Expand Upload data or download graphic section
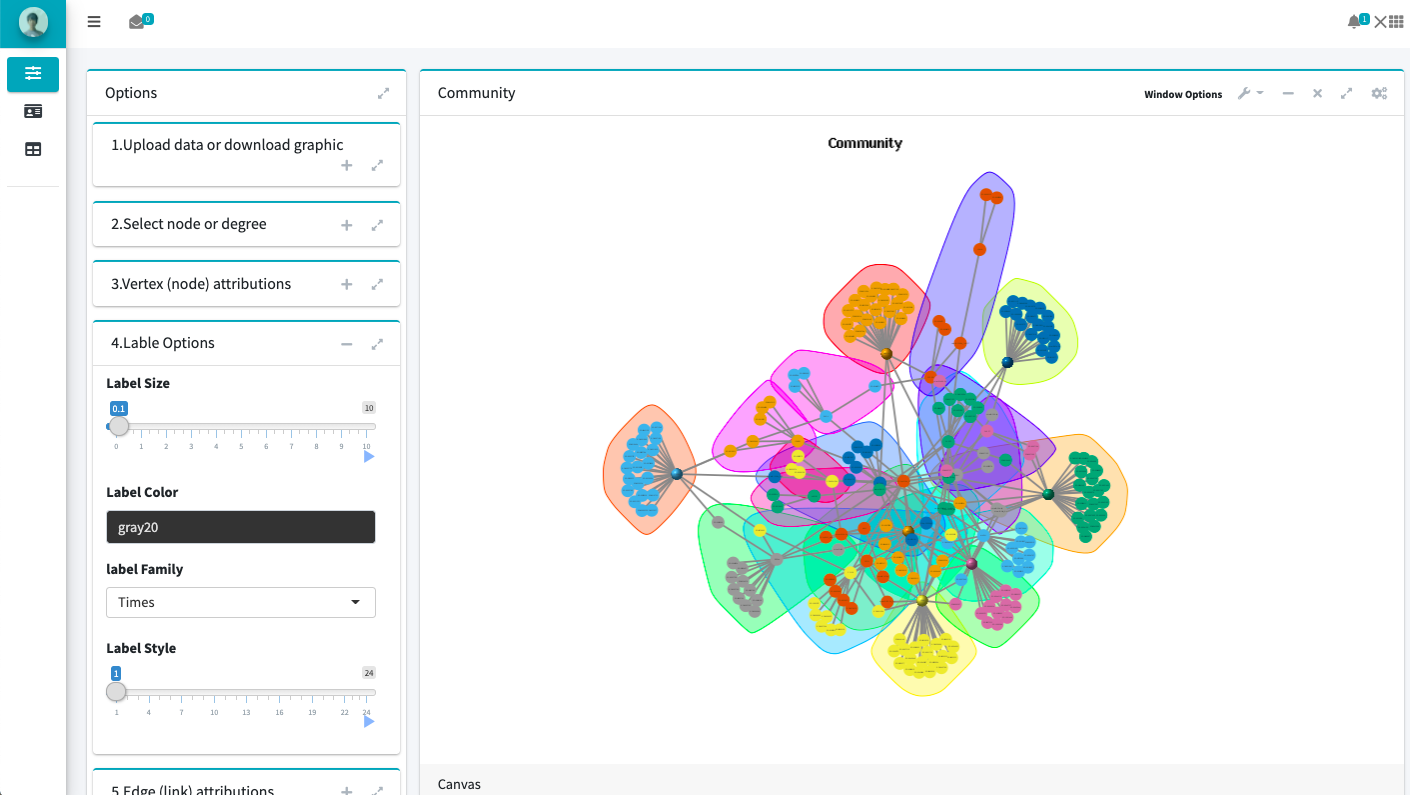 click(x=347, y=165)
